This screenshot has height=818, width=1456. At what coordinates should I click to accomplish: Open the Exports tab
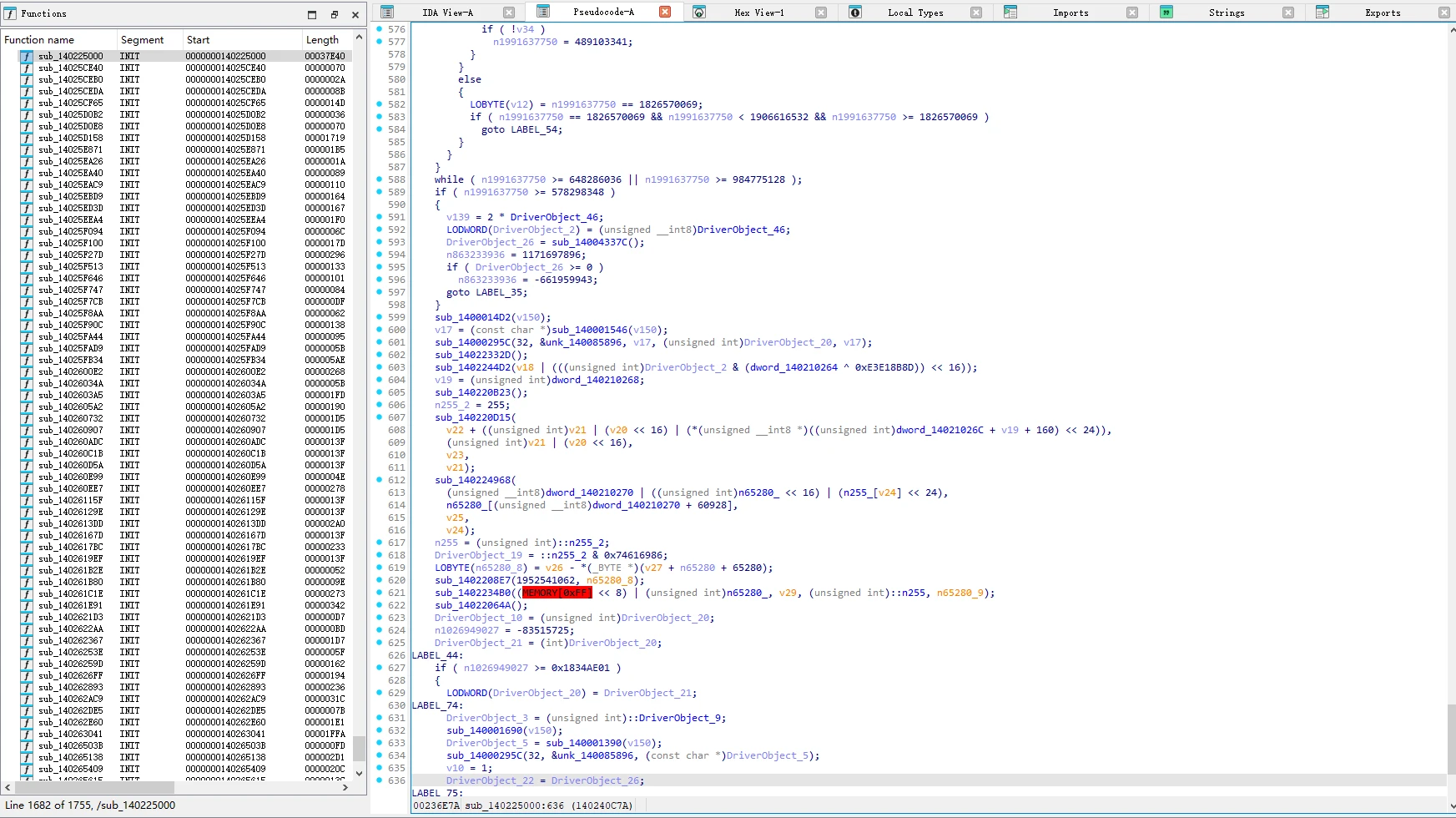(x=1382, y=13)
